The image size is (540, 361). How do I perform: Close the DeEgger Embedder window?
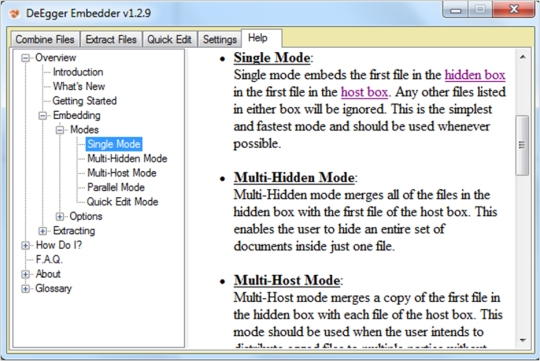(513, 10)
